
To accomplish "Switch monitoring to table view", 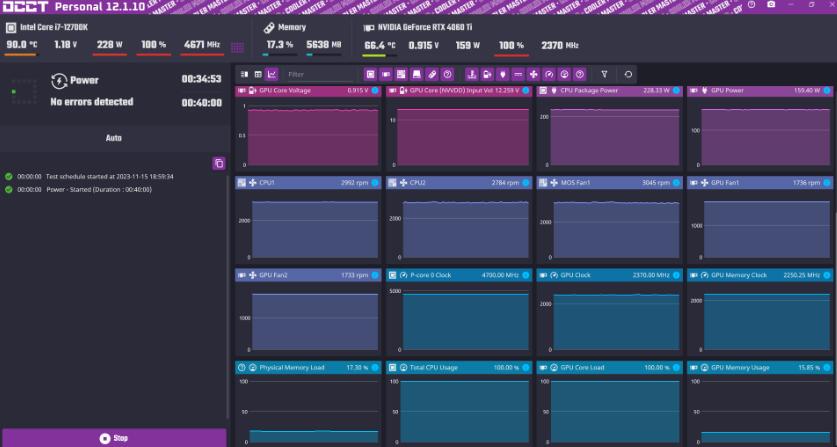I will [258, 74].
